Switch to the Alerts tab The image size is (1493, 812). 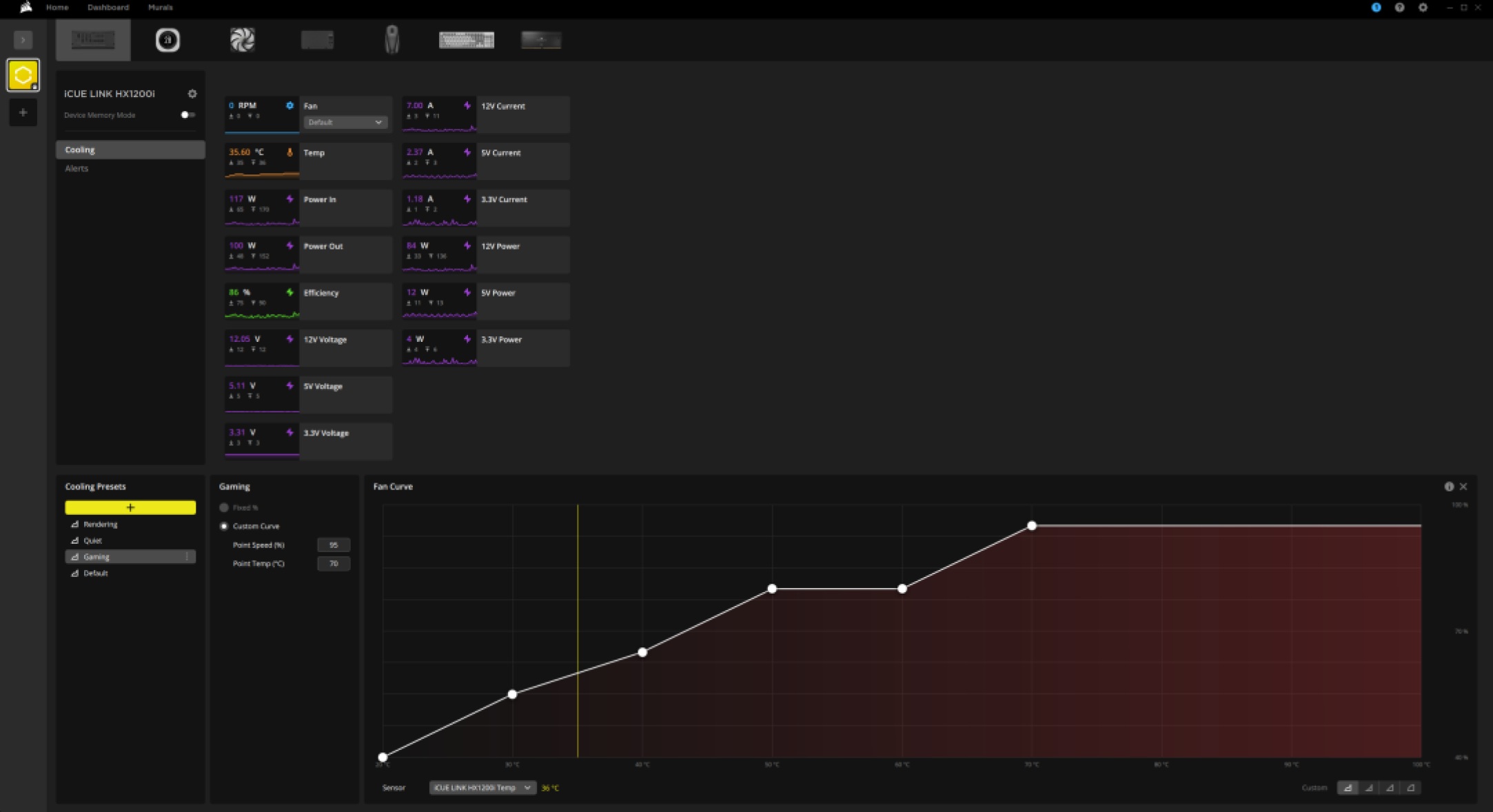click(77, 168)
